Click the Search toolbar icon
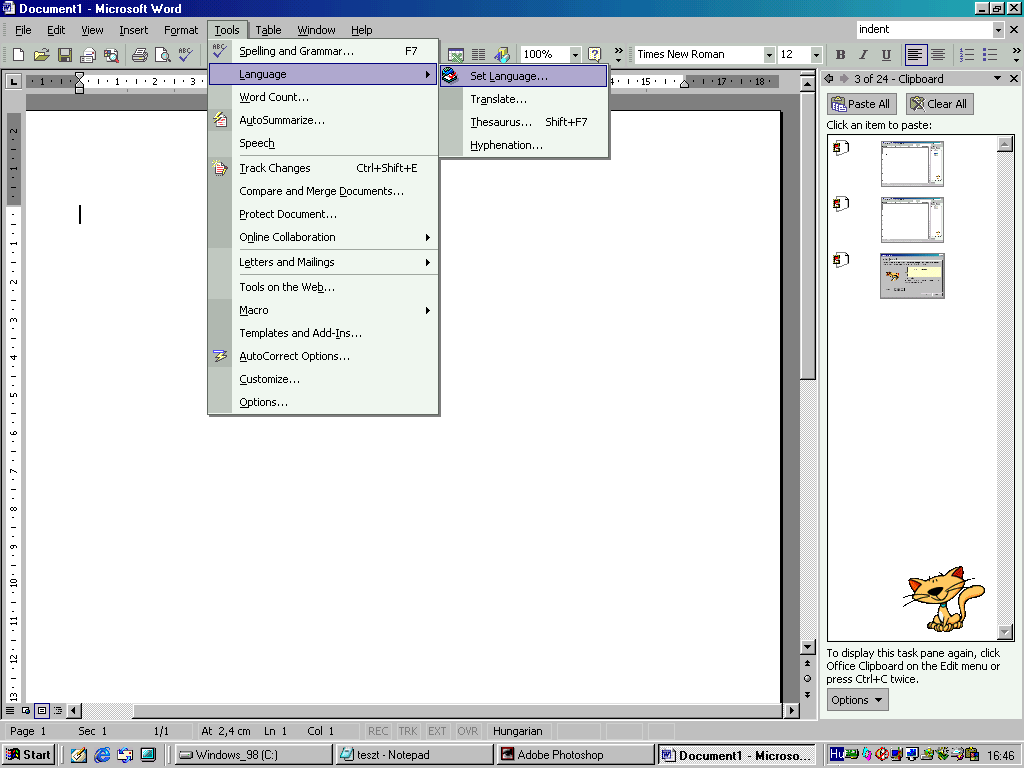Viewport: 1024px width, 768px height. click(x=112, y=55)
